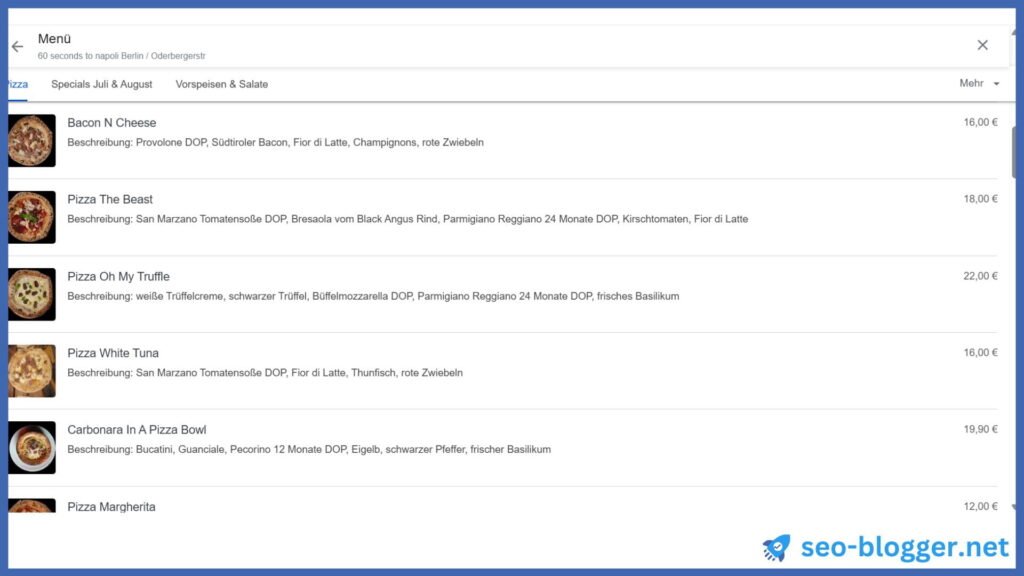
Task: Select the Pizza White Tuna entry title
Action: pos(113,353)
